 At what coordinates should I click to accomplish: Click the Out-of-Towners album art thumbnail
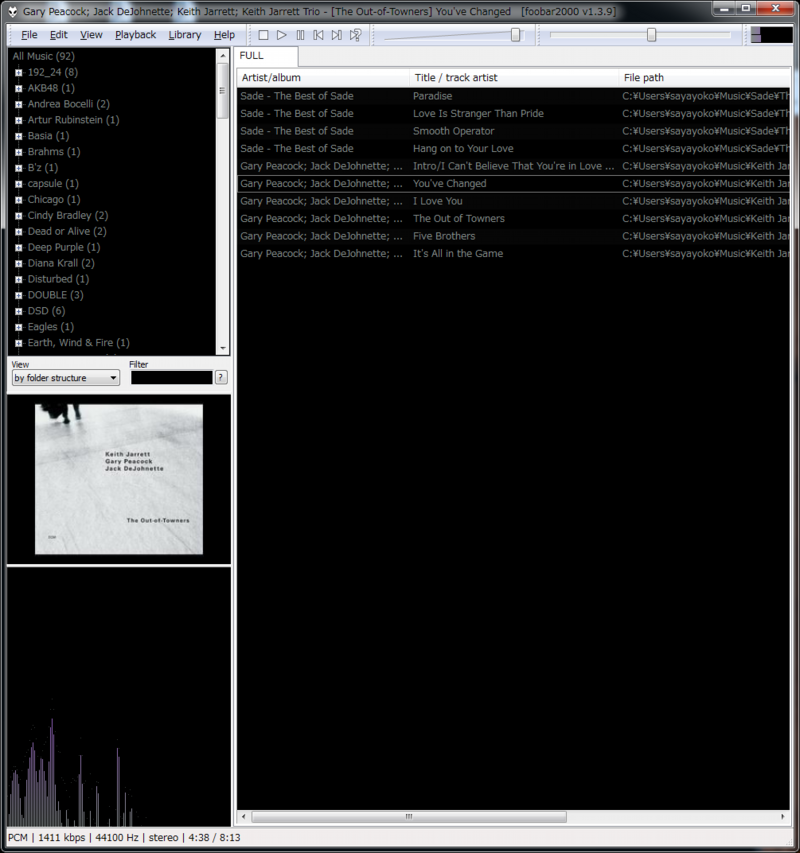coord(119,479)
